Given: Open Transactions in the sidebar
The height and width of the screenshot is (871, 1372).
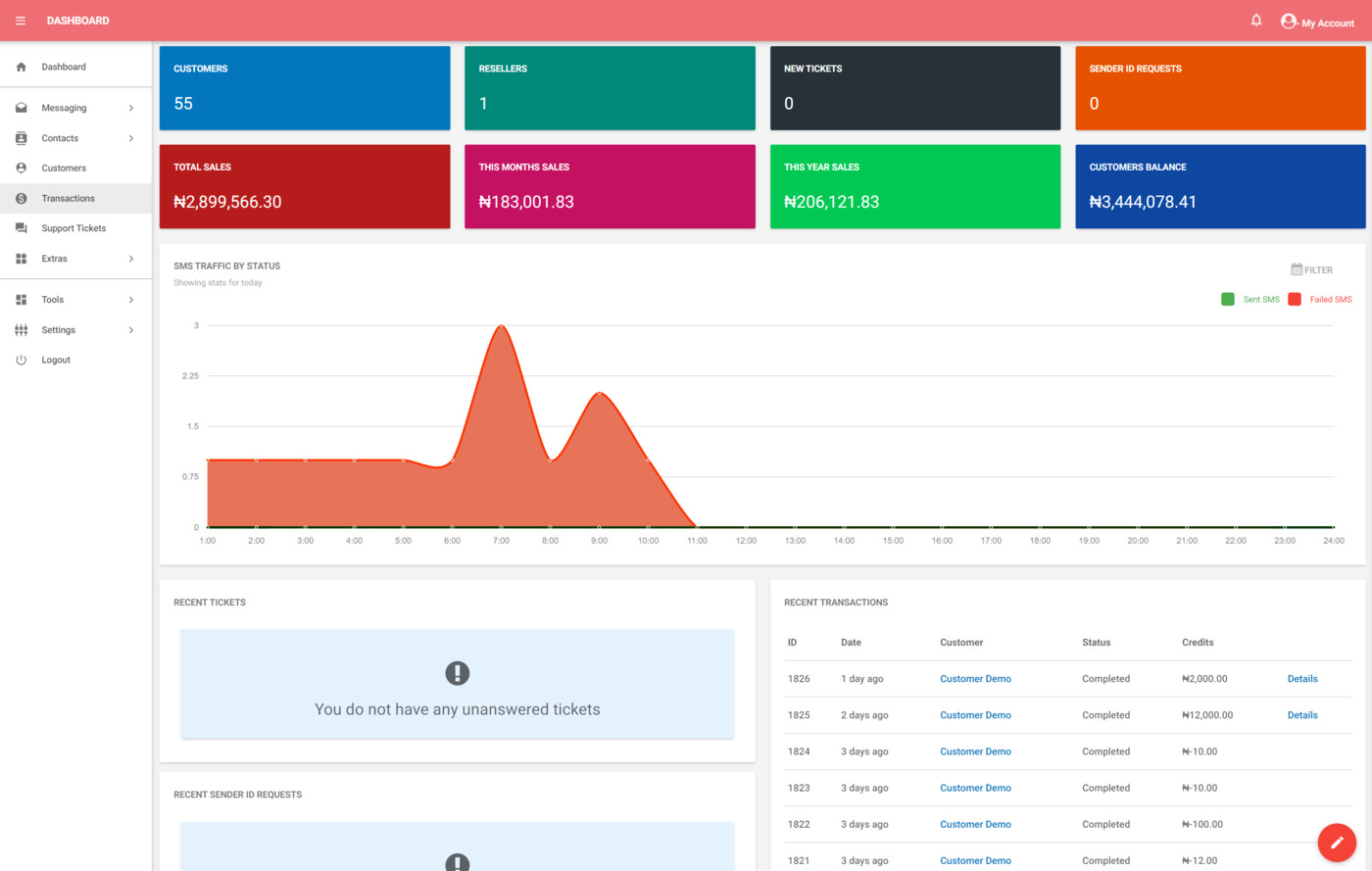Looking at the screenshot, I should tap(68, 199).
